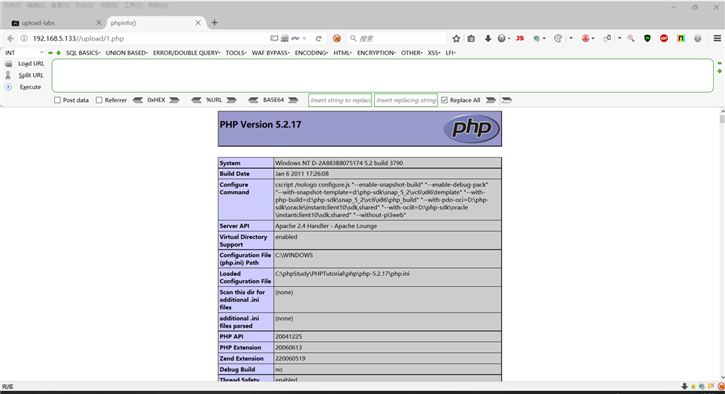
Task: Click the clipboard library icon in the toolbar
Action: (471, 38)
